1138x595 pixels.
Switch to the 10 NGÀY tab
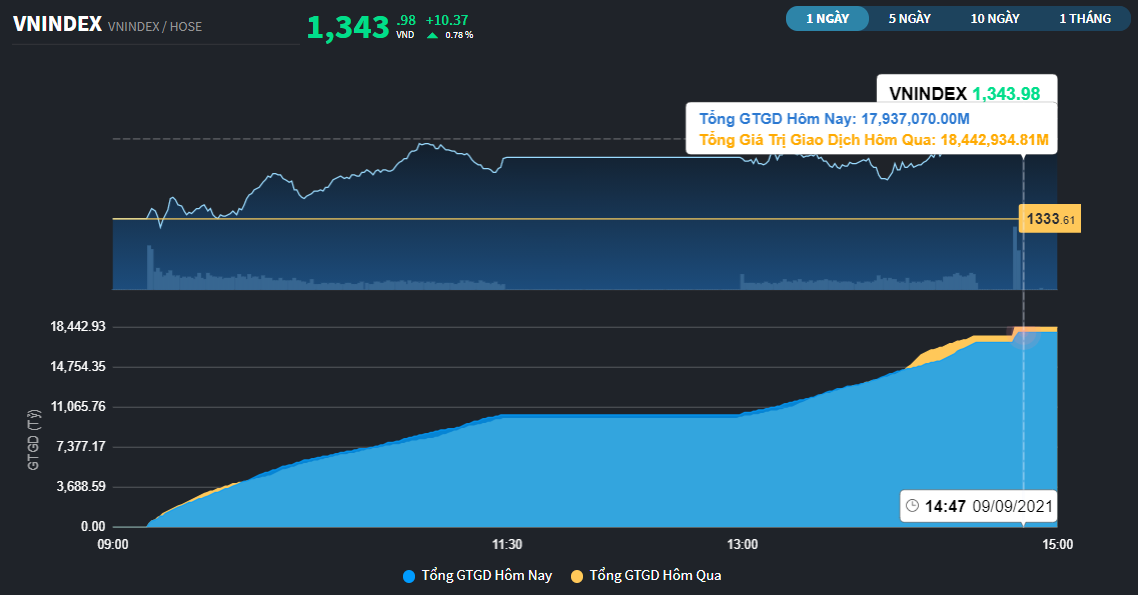pyautogui.click(x=995, y=19)
